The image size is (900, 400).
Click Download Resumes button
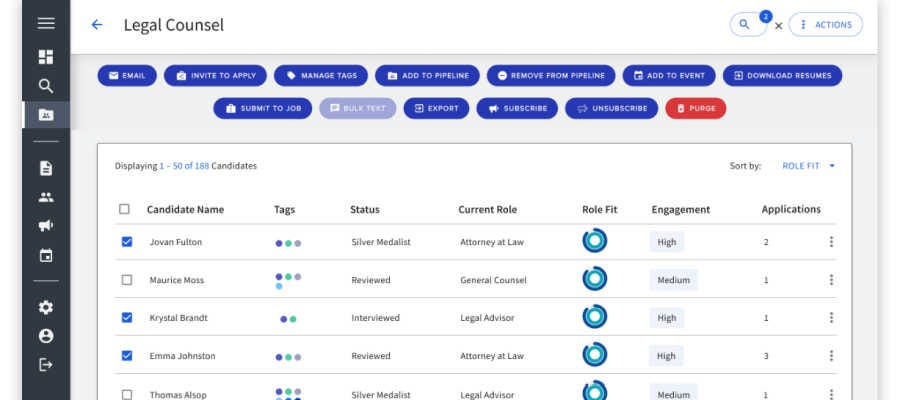(782, 76)
